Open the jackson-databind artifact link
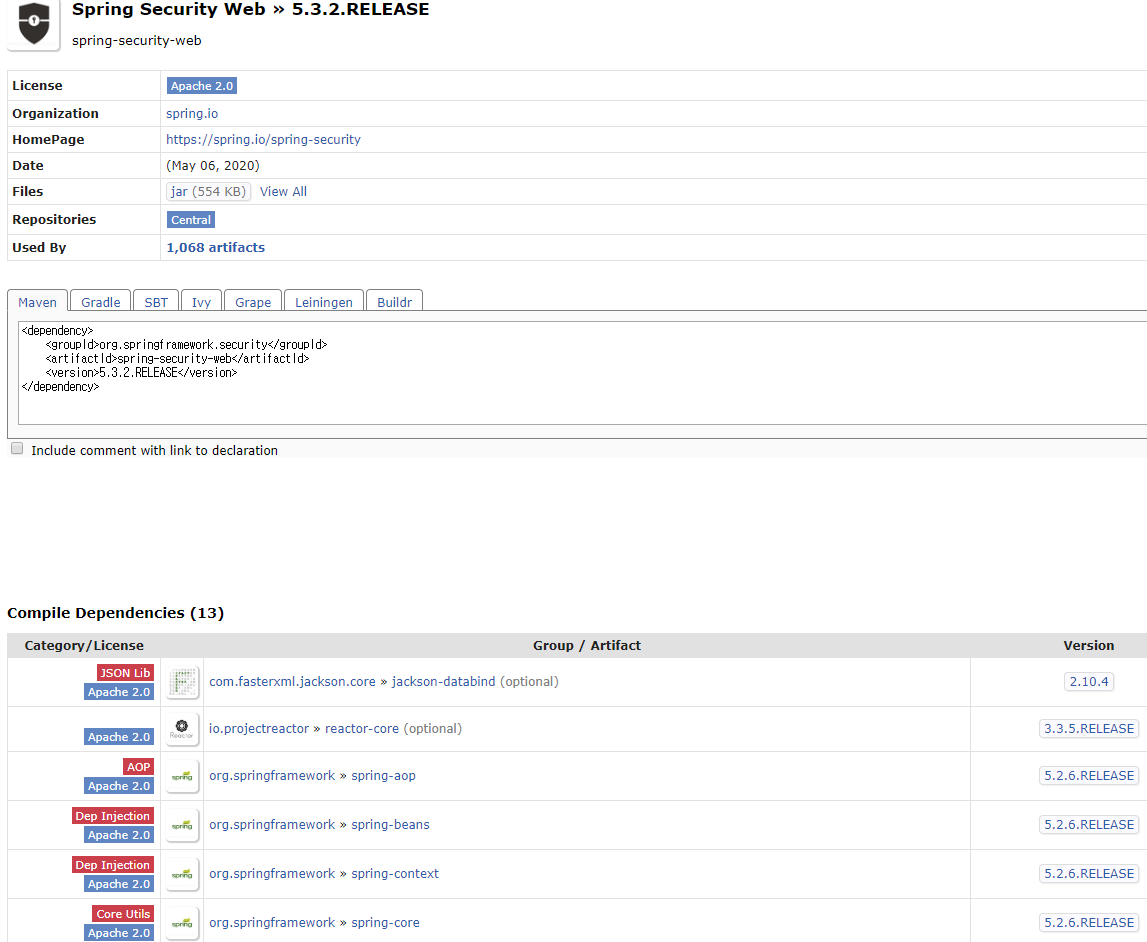Screen dimensions: 1147x942 (443, 682)
